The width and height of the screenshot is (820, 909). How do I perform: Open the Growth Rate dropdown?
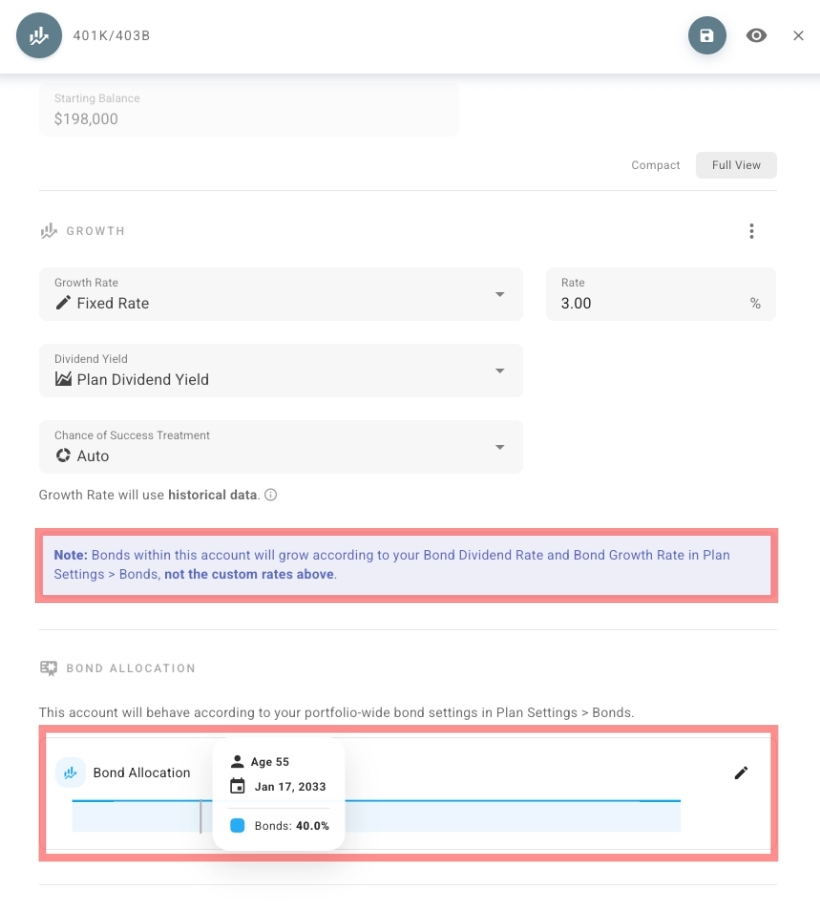(x=280, y=294)
